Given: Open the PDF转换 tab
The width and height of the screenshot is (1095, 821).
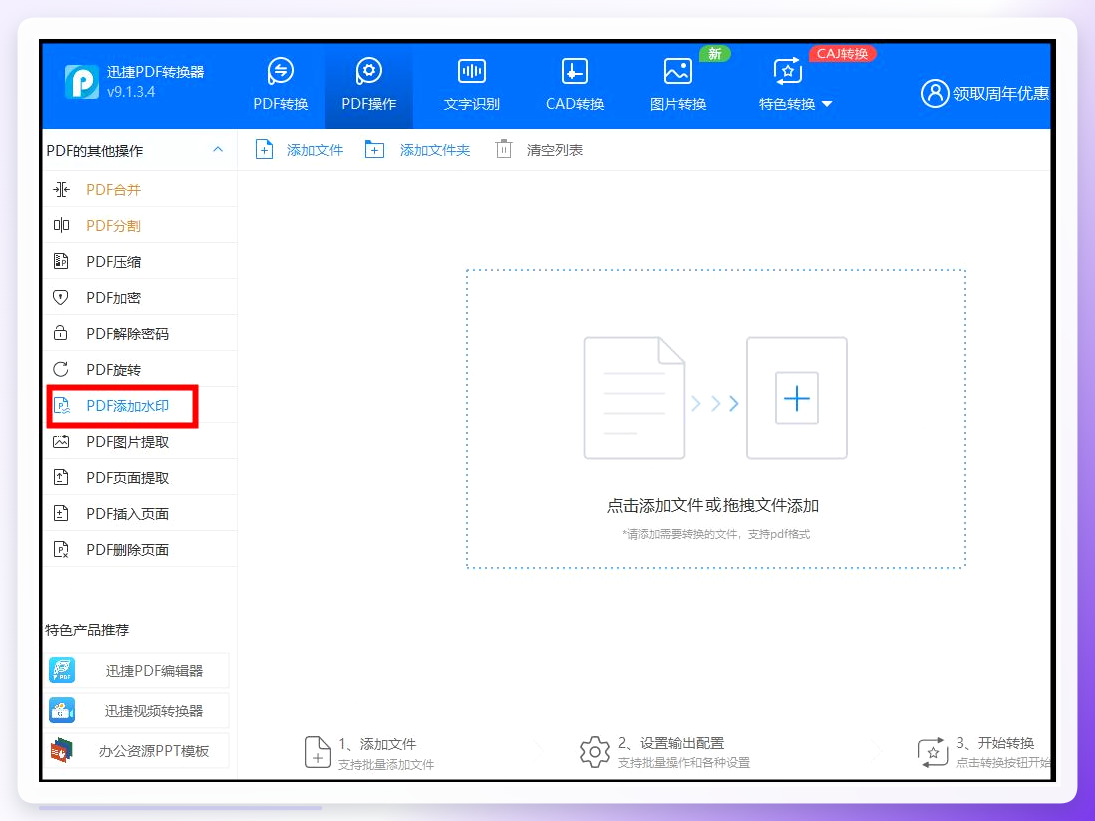Looking at the screenshot, I should pos(281,85).
